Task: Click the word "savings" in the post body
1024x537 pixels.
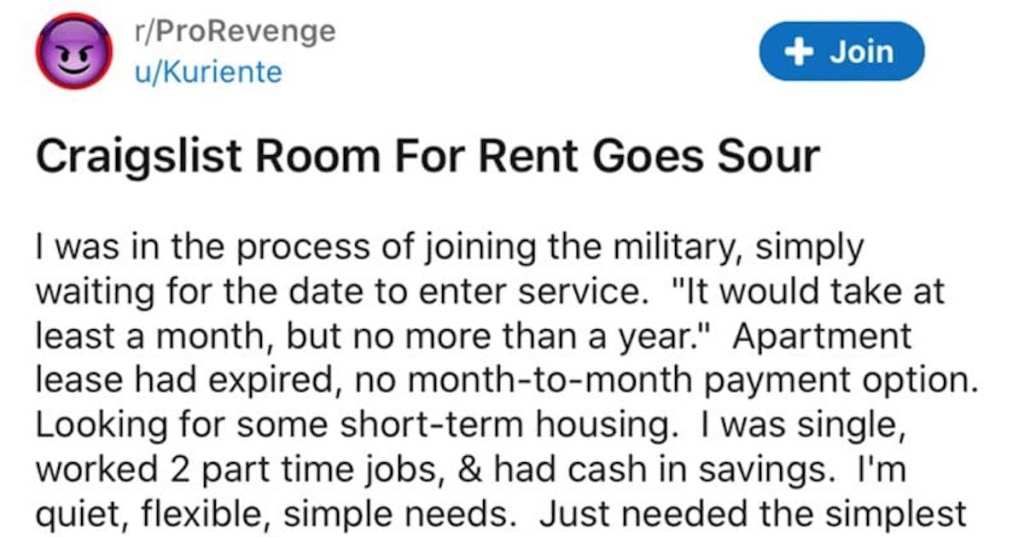Action: pos(766,470)
